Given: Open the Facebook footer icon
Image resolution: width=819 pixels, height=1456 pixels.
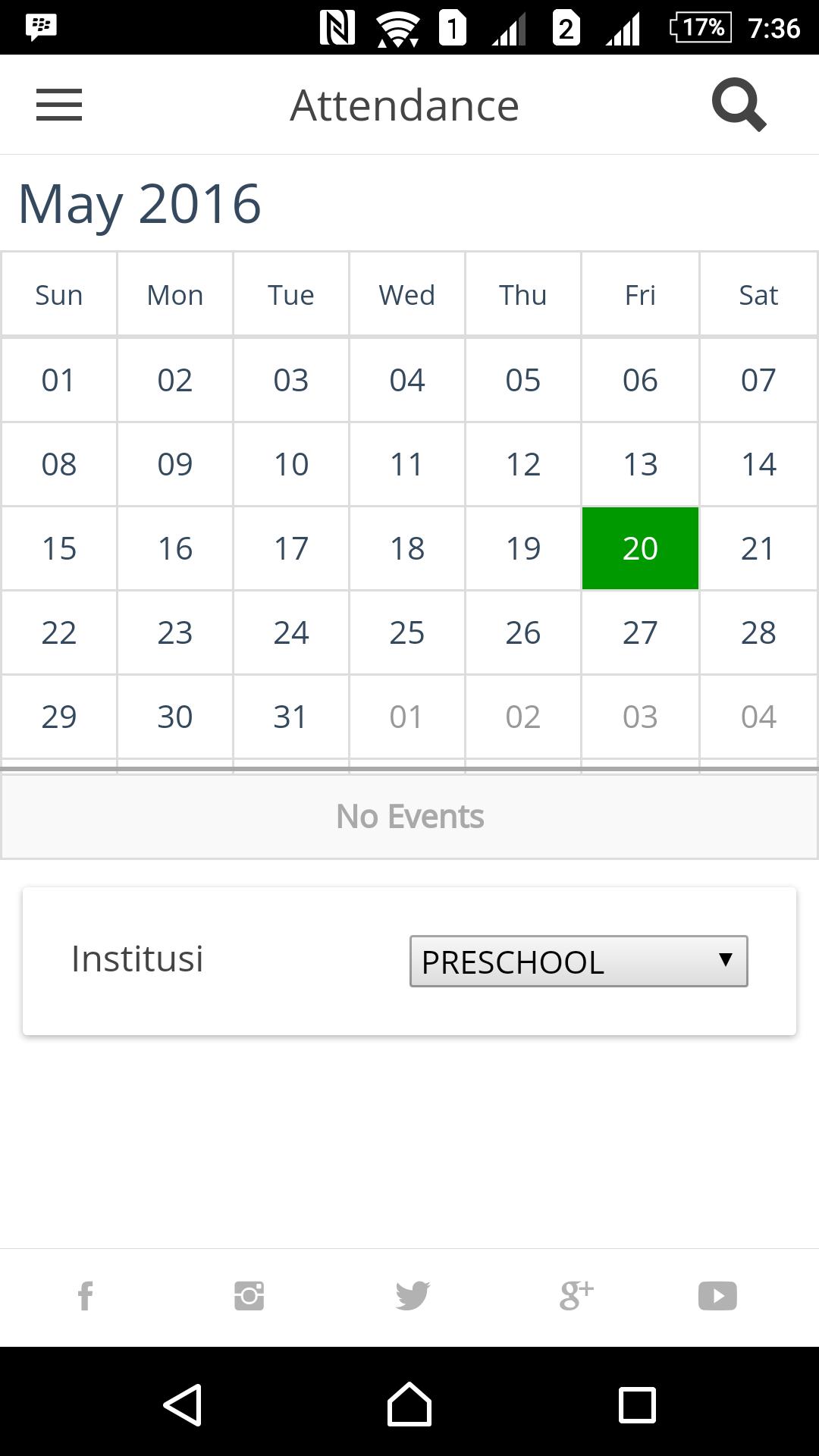Looking at the screenshot, I should [x=86, y=1296].
